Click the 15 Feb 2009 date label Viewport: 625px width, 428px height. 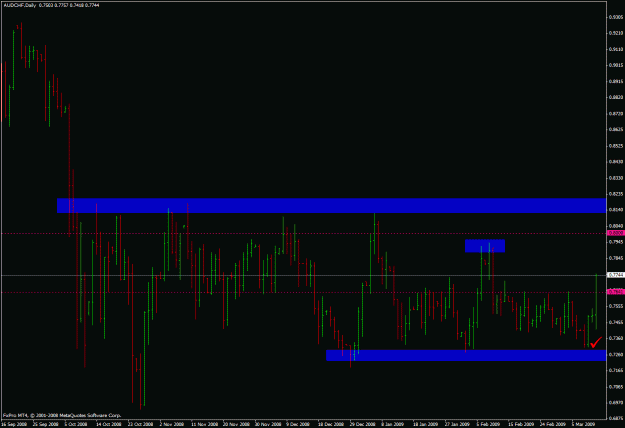click(x=521, y=424)
